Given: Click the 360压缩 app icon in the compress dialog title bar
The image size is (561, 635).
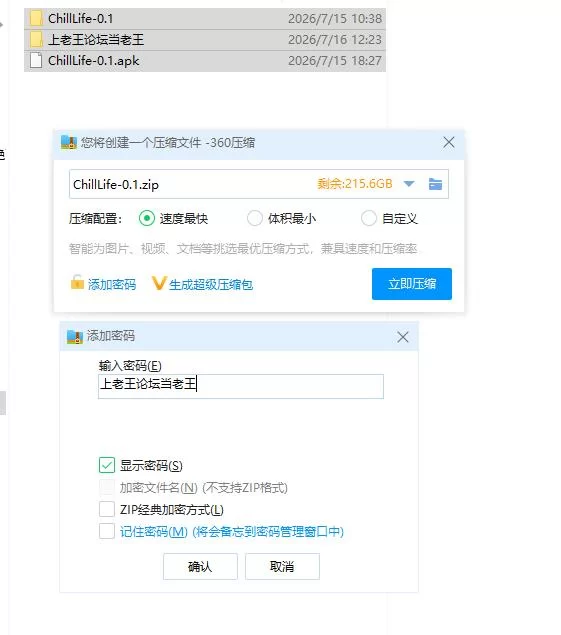Looking at the screenshot, I should (x=68, y=142).
